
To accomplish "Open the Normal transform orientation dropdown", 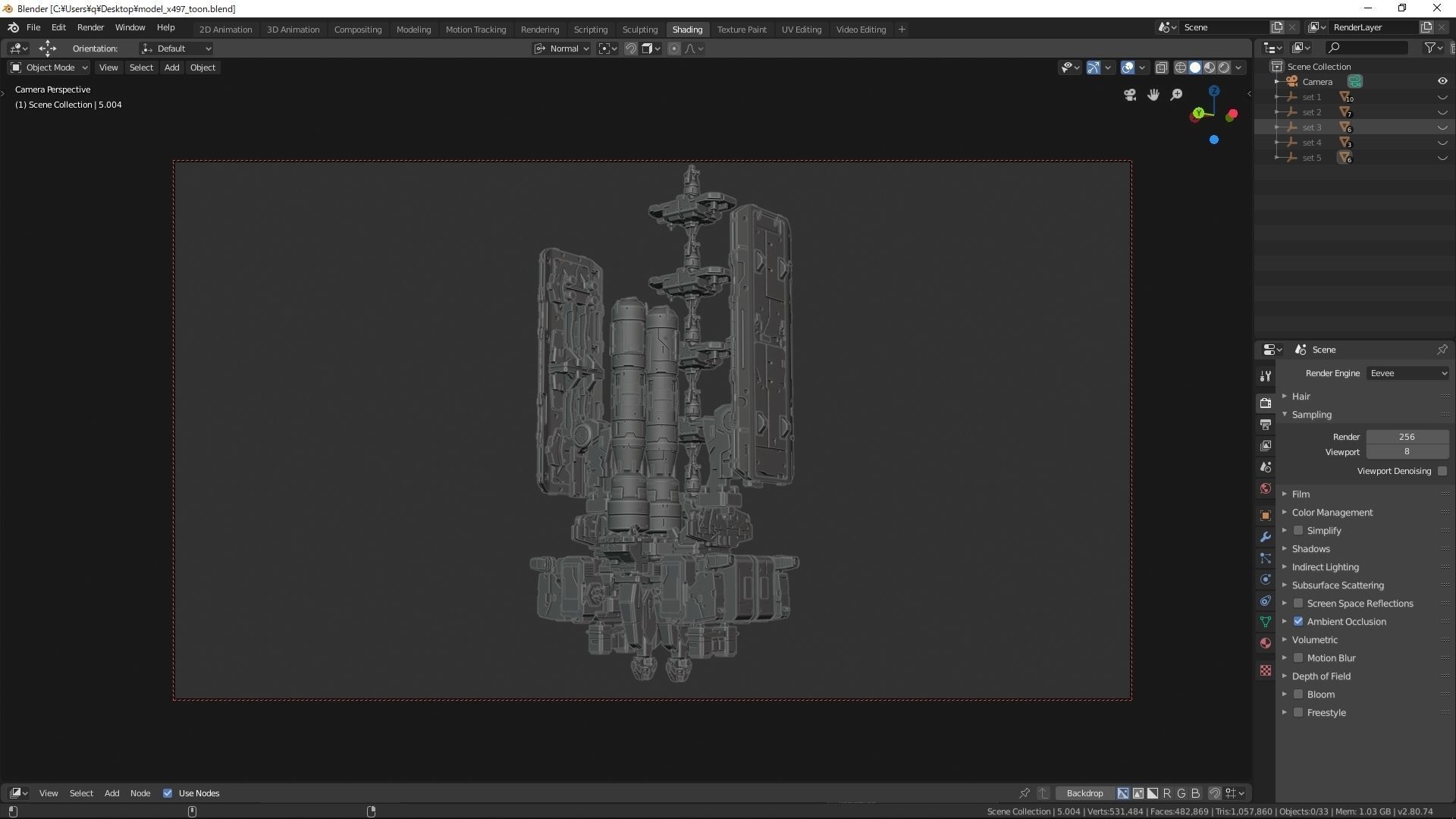I will point(561,49).
